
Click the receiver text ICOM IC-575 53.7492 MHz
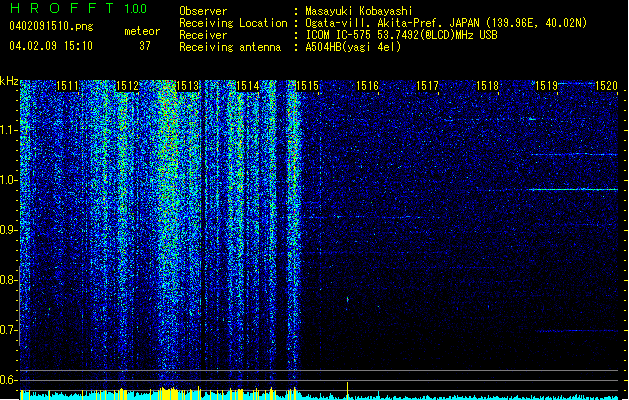click(x=401, y=35)
